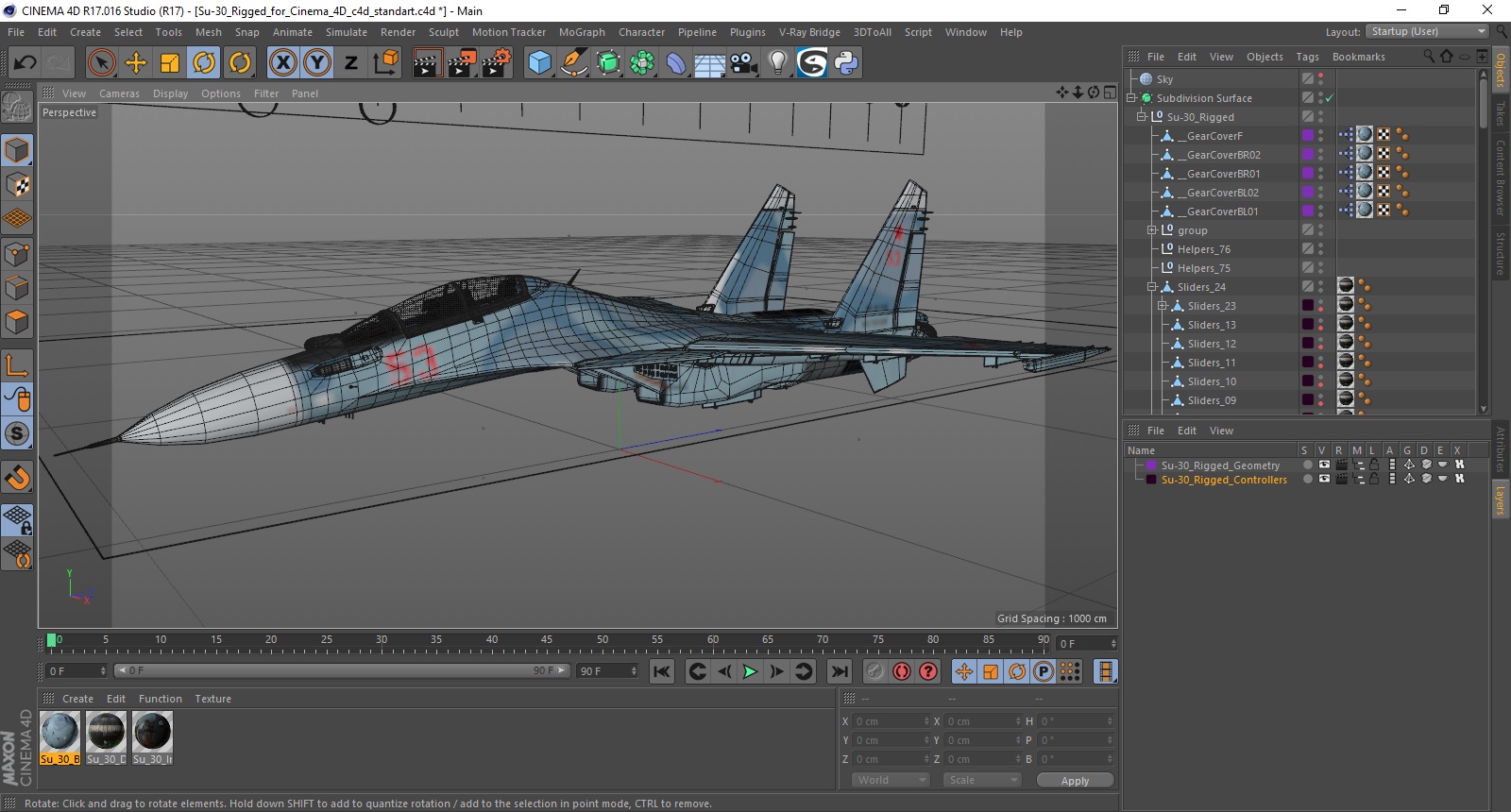This screenshot has width=1511, height=812.
Task: Click the purple layer swatch of __GearCoverF
Action: (1308, 136)
